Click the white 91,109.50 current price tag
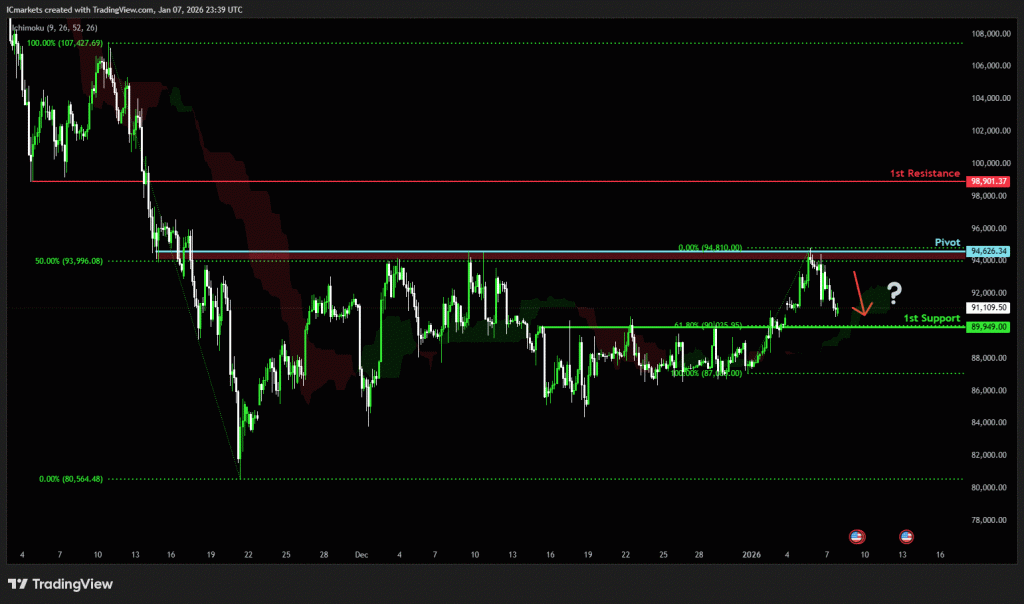 coord(988,308)
